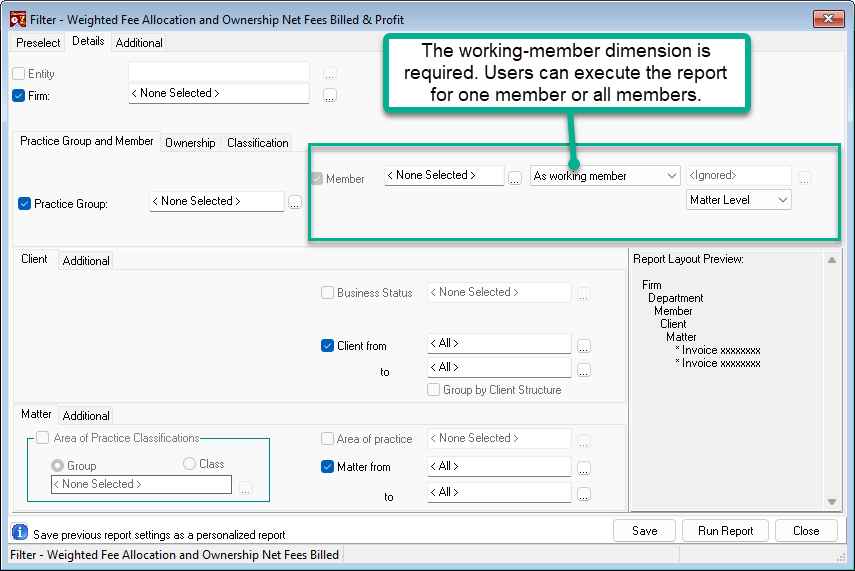Open the Classification tab

click(x=257, y=143)
